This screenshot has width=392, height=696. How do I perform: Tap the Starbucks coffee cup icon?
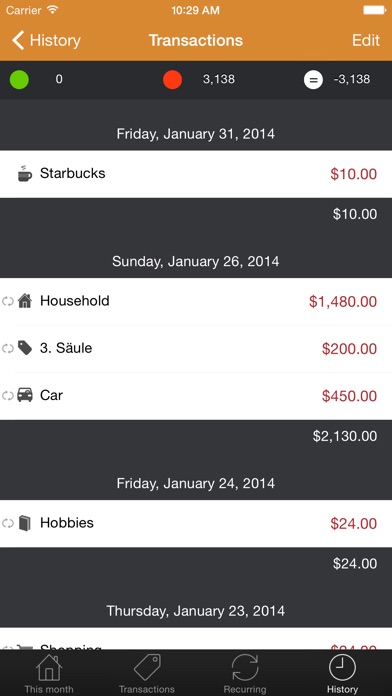pos(25,173)
